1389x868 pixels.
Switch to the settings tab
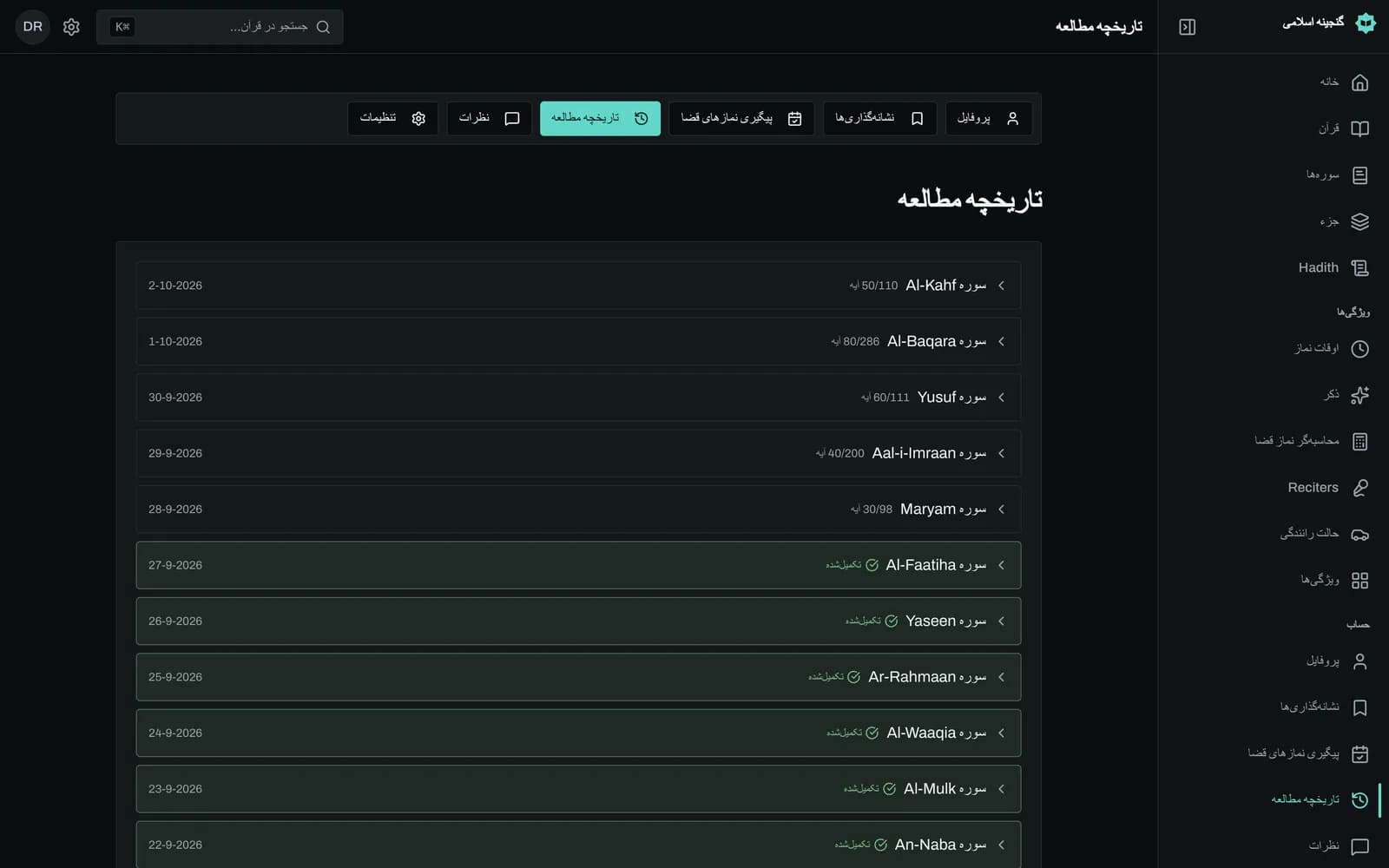click(x=392, y=118)
